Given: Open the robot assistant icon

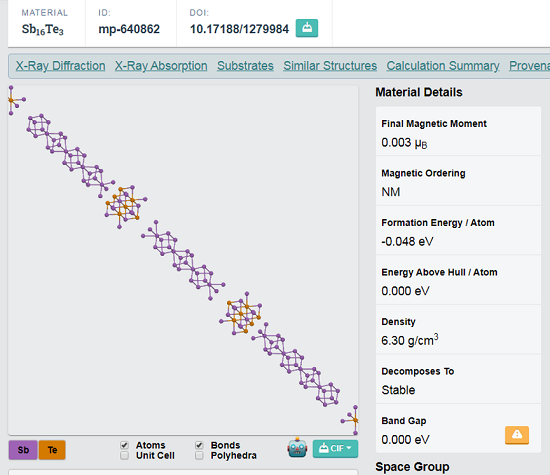Looking at the screenshot, I should coord(297,448).
